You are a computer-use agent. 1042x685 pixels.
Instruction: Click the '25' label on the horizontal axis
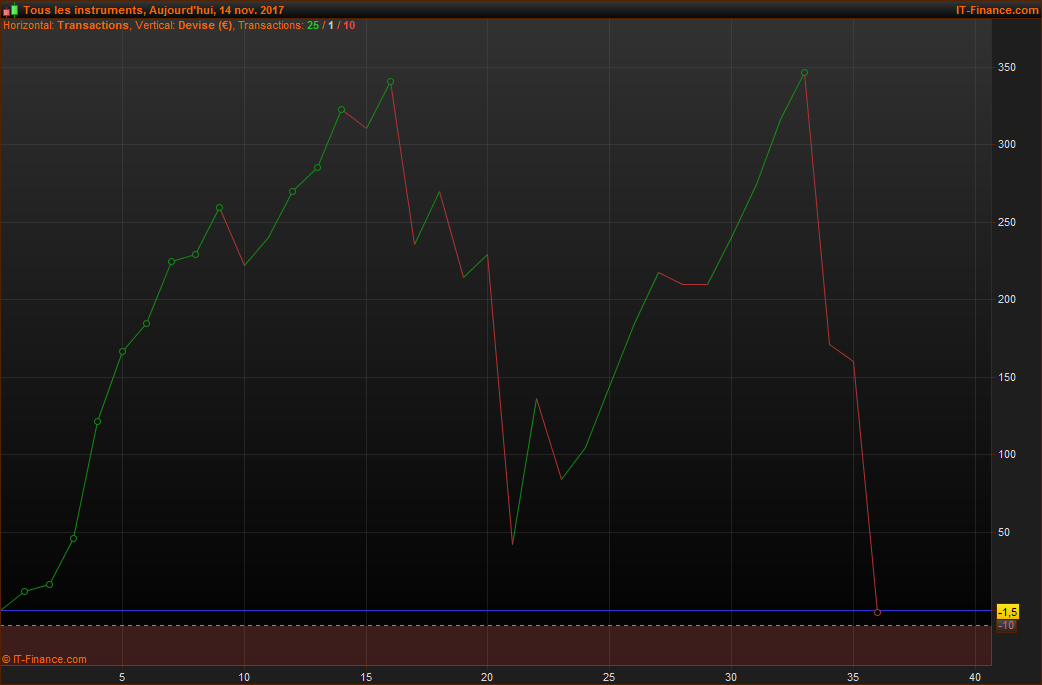[x=609, y=677]
